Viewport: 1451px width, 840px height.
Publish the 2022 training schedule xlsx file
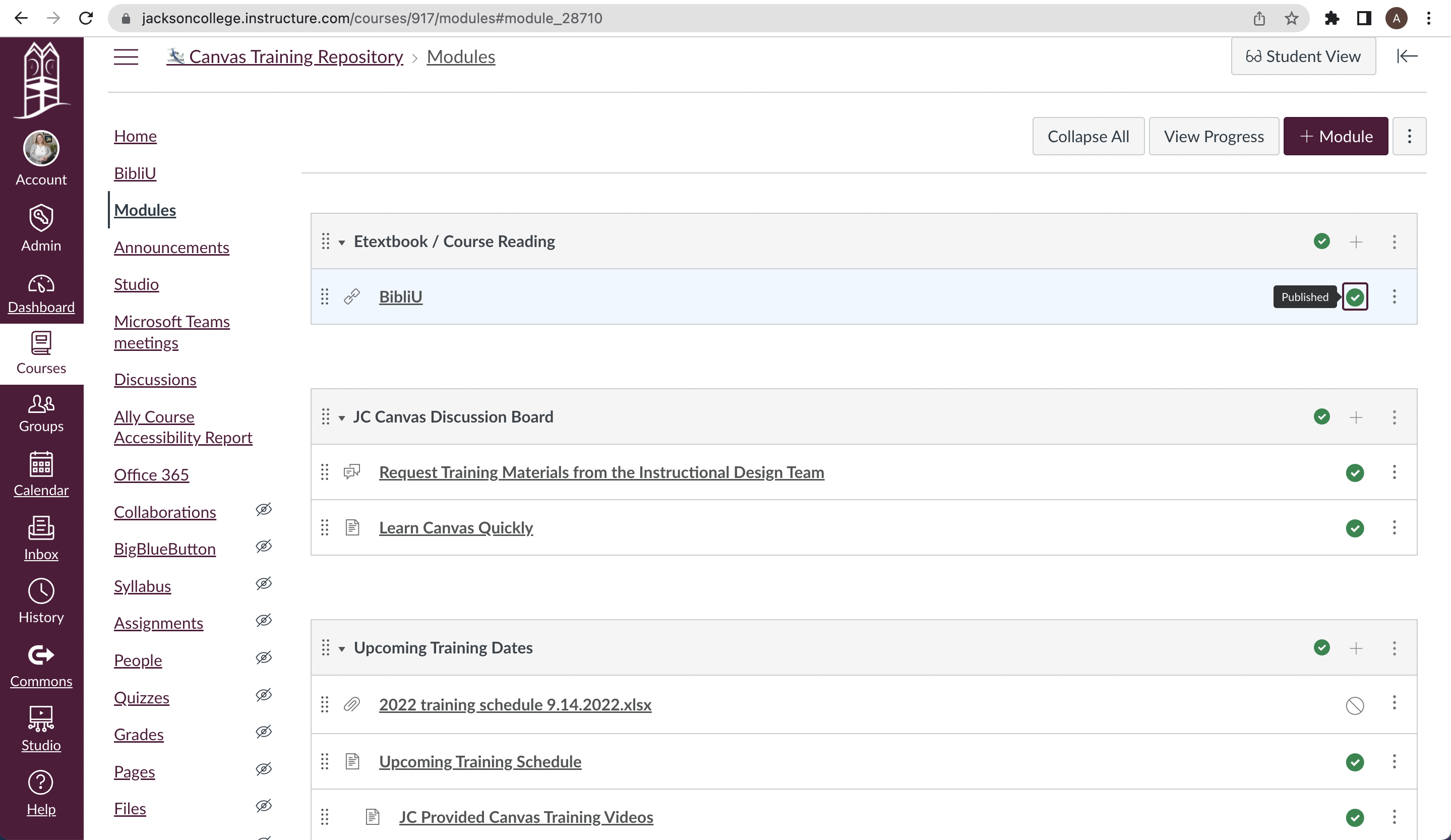coord(1354,705)
